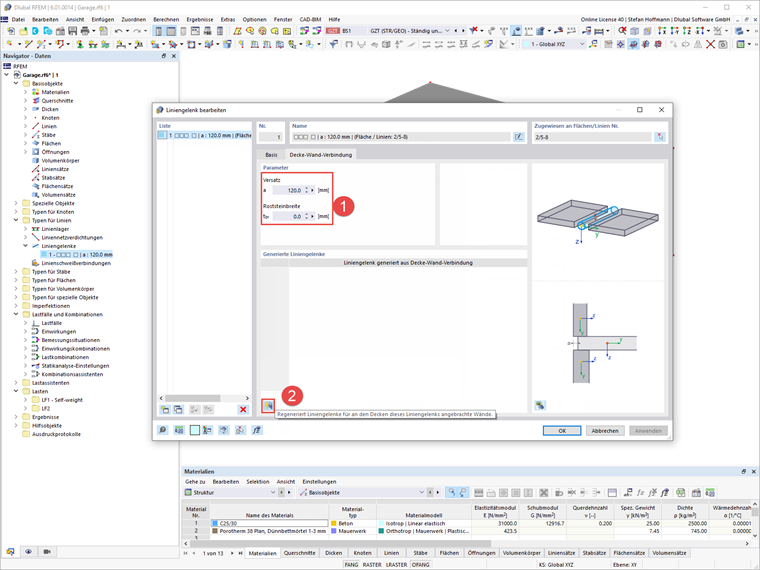The height and width of the screenshot is (570, 760).
Task: Collapse the Basisobjekte tree node
Action: pyautogui.click(x=16, y=83)
